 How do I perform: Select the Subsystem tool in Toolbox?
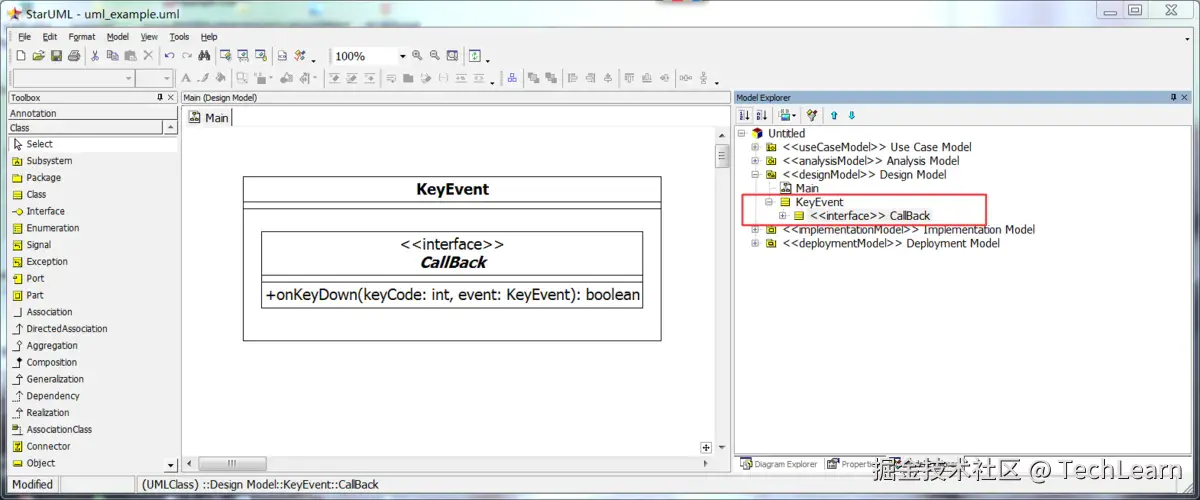[94, 160]
